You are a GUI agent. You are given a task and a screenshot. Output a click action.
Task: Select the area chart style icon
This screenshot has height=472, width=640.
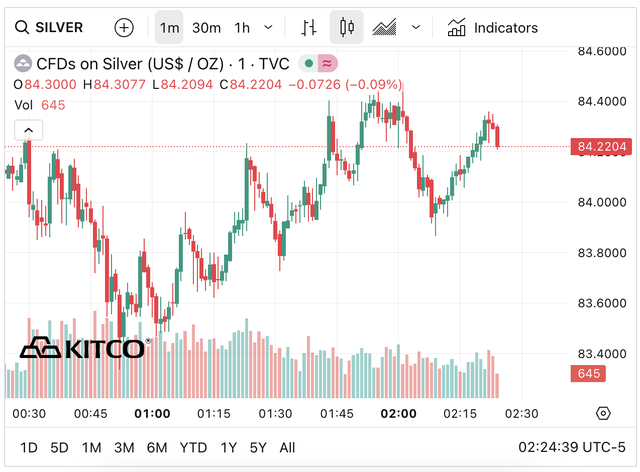(x=385, y=28)
